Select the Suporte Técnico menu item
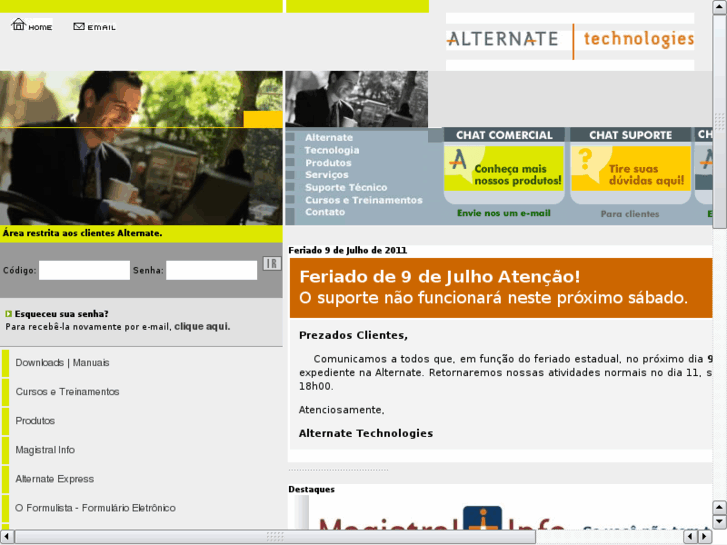727x545 pixels. tap(346, 187)
